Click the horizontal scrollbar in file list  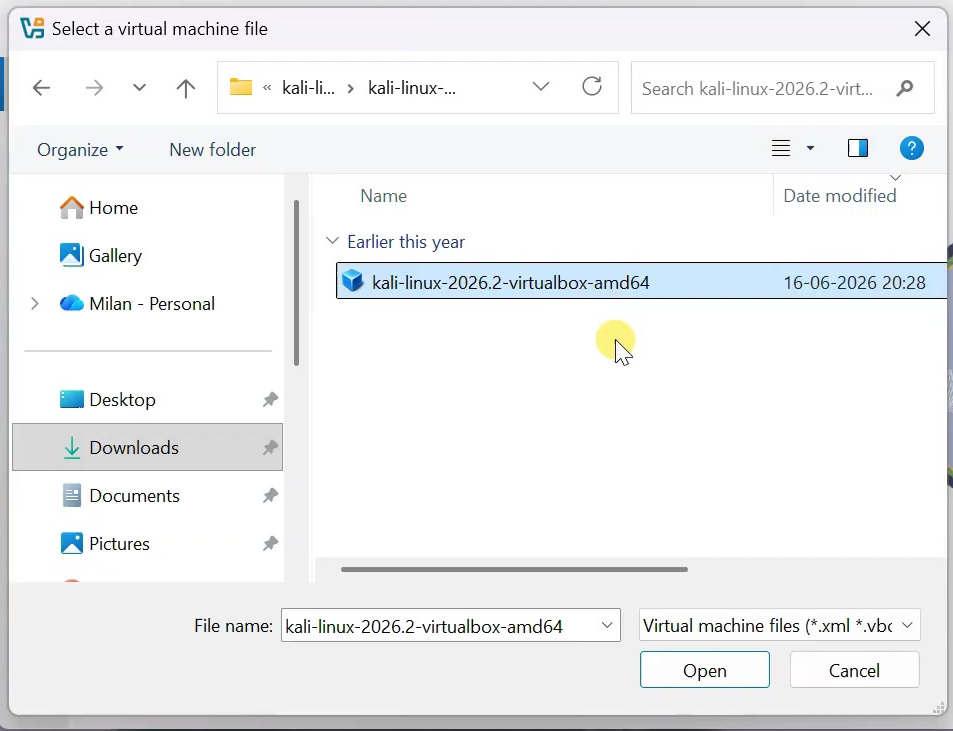(514, 569)
